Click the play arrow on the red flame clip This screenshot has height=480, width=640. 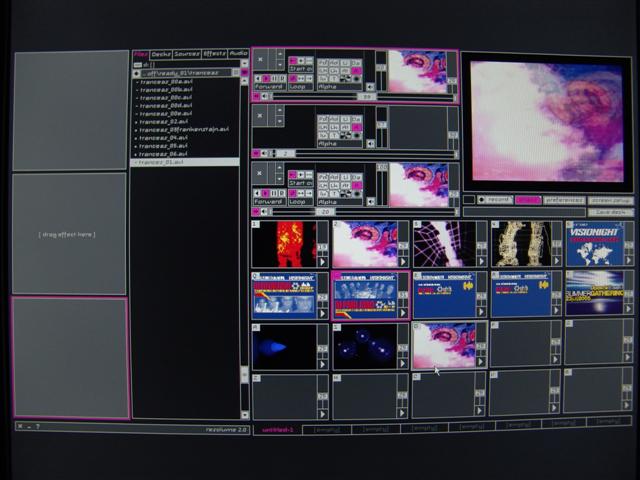(323, 261)
